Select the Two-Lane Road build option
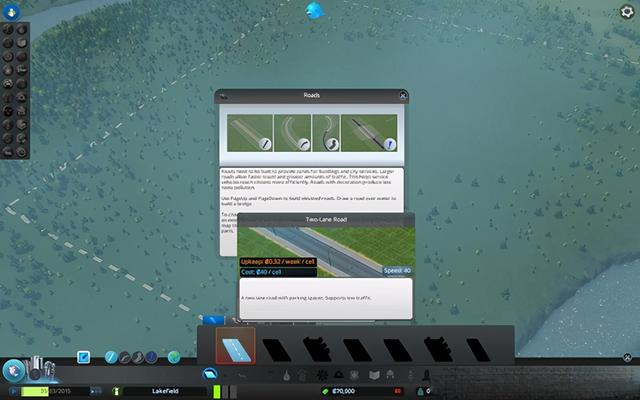This screenshot has height=400, width=640. 235,345
